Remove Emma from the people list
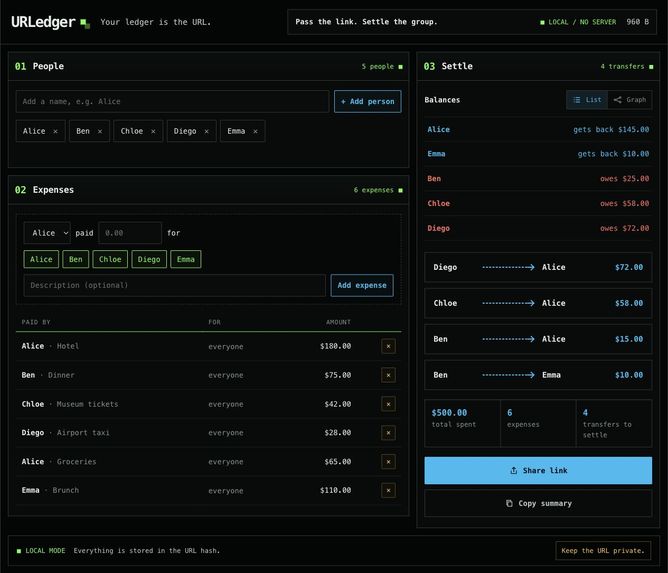This screenshot has height=573, width=668. pos(255,132)
